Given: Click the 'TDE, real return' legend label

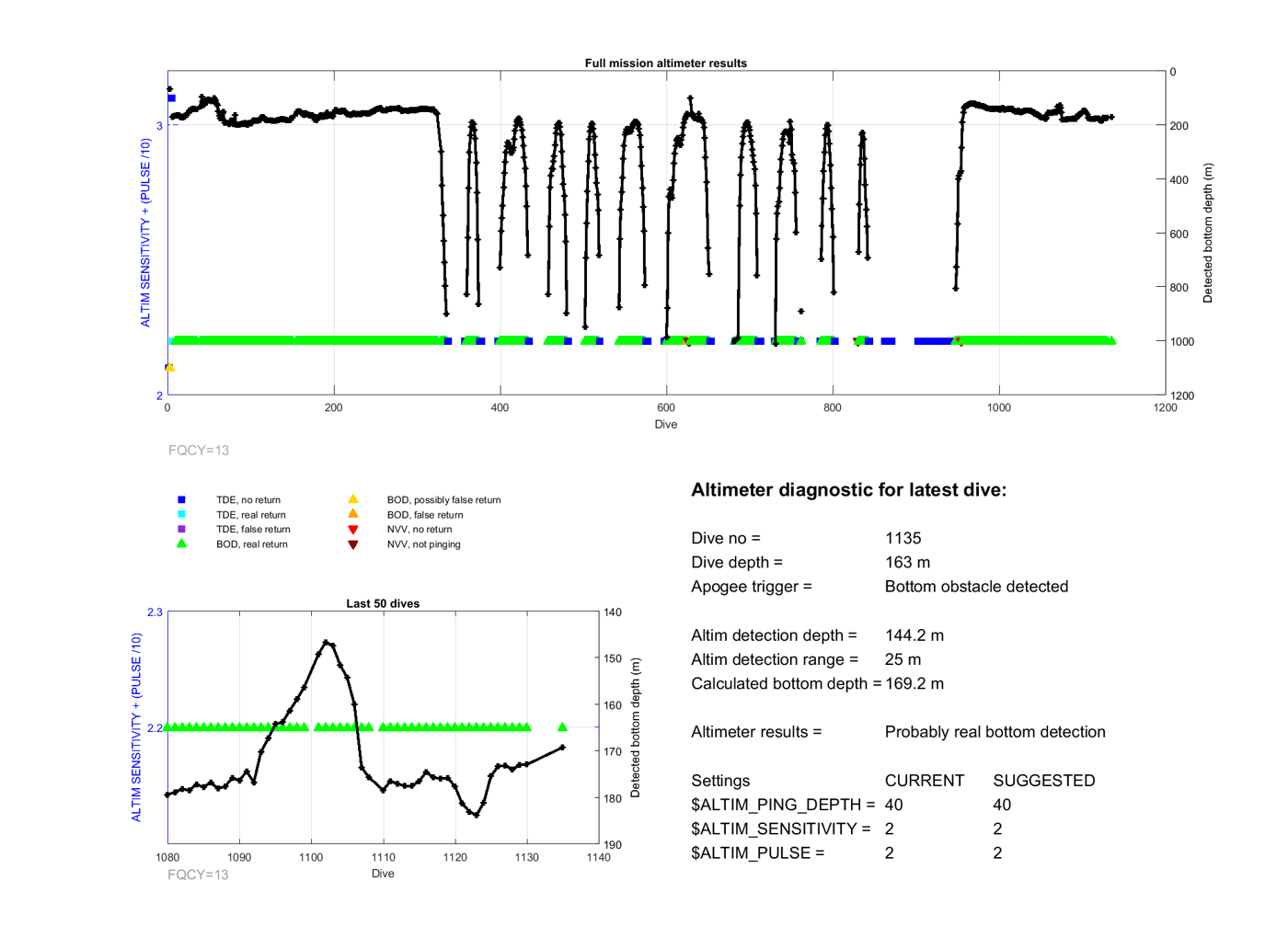Looking at the screenshot, I should 251,515.
